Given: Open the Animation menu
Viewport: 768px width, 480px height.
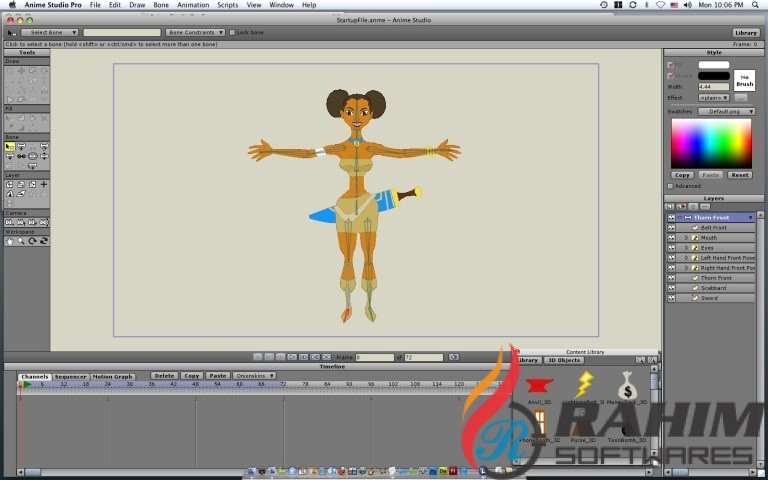Looking at the screenshot, I should 193,5.
